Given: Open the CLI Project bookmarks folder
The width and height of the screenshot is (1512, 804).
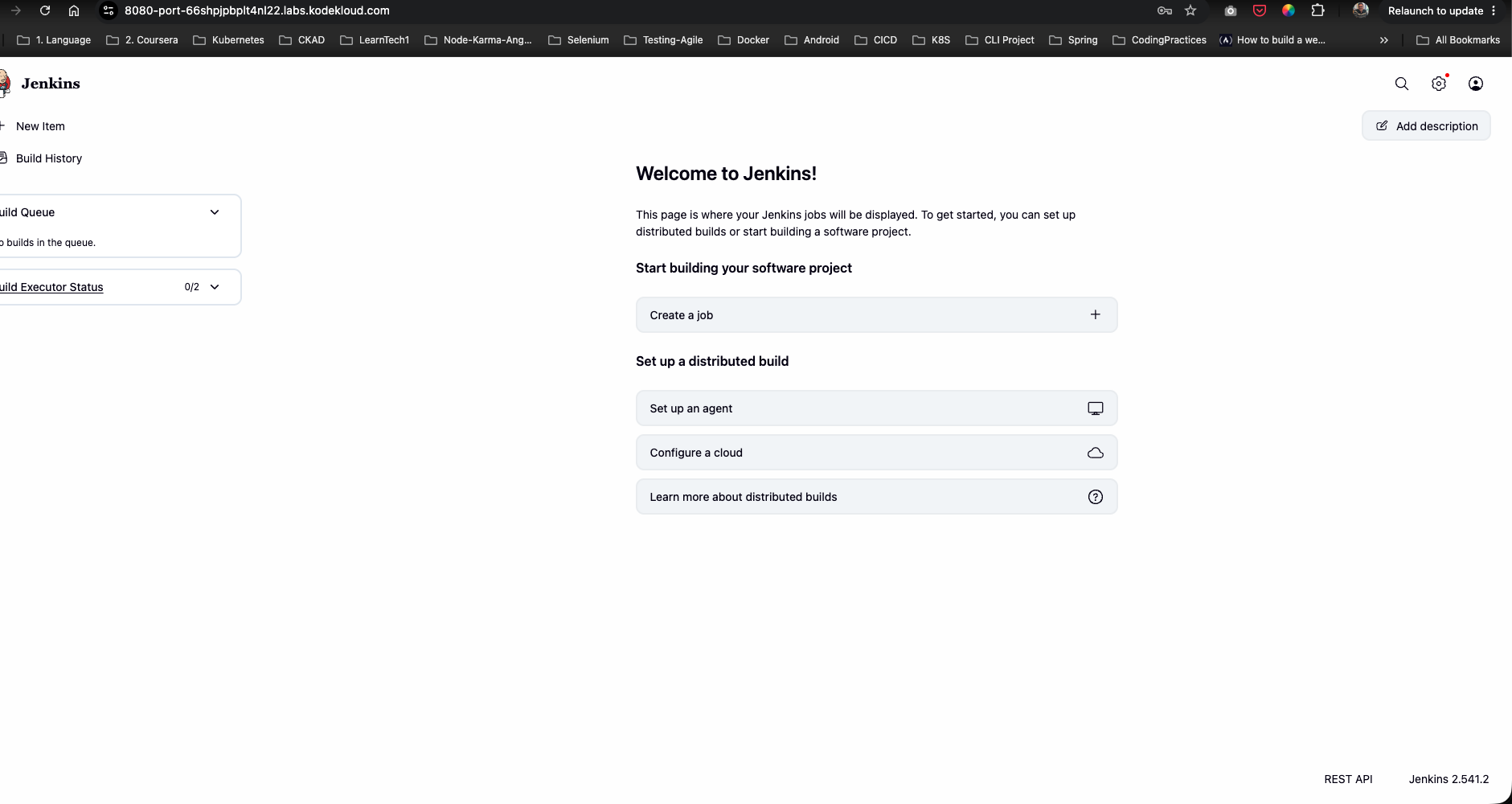Looking at the screenshot, I should (x=999, y=39).
